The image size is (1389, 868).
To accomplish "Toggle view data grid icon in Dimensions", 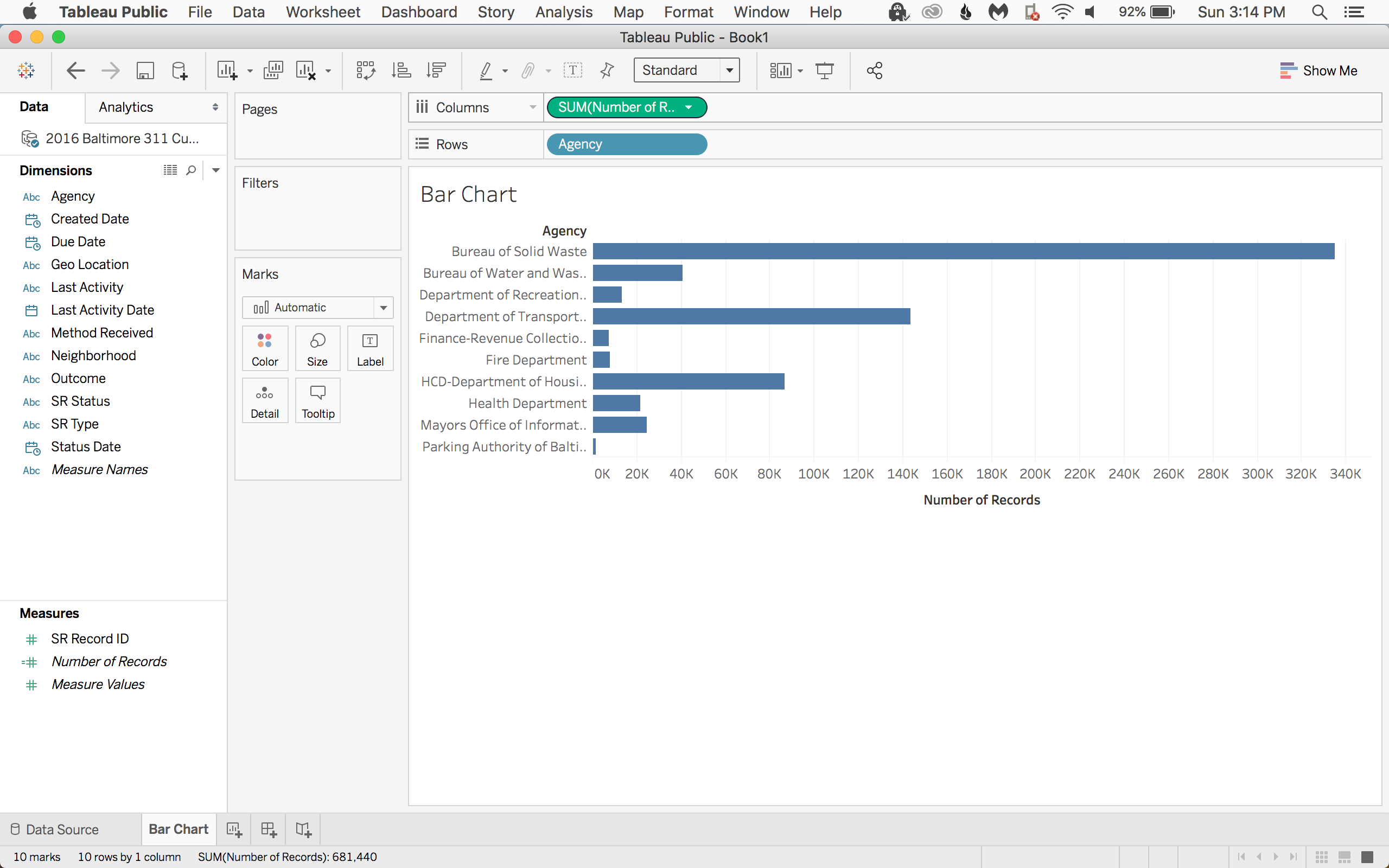I will 170,170.
